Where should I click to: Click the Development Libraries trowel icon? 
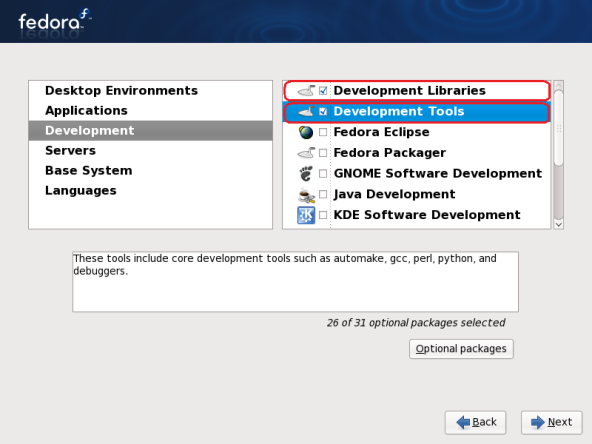click(306, 91)
